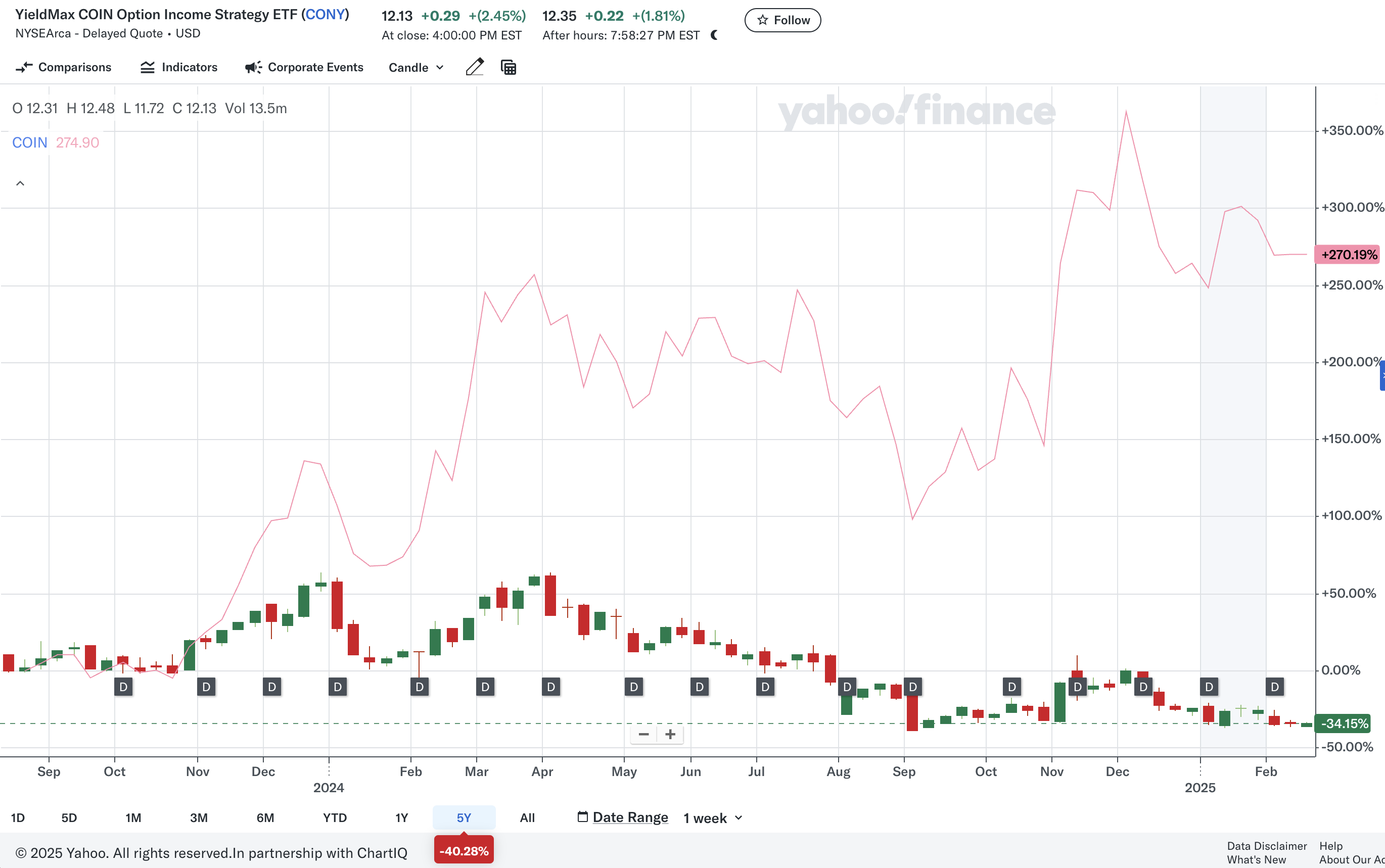Open the drawing tool

(x=474, y=67)
